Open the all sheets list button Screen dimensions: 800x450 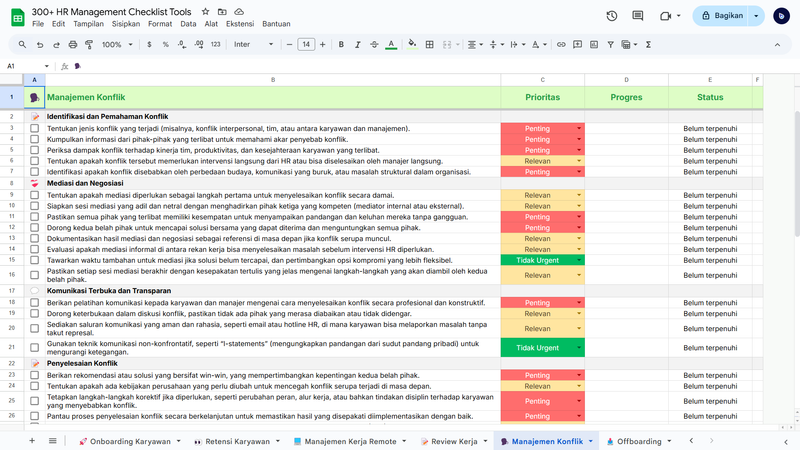click(x=53, y=441)
